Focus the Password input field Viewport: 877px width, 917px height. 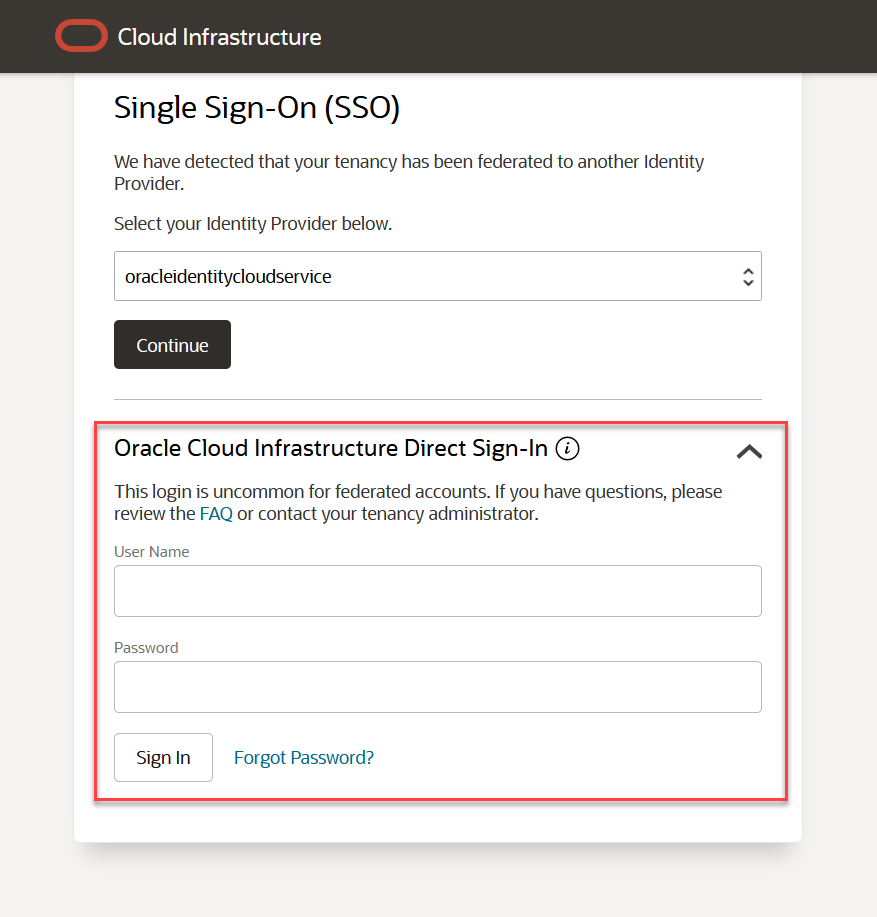point(437,687)
